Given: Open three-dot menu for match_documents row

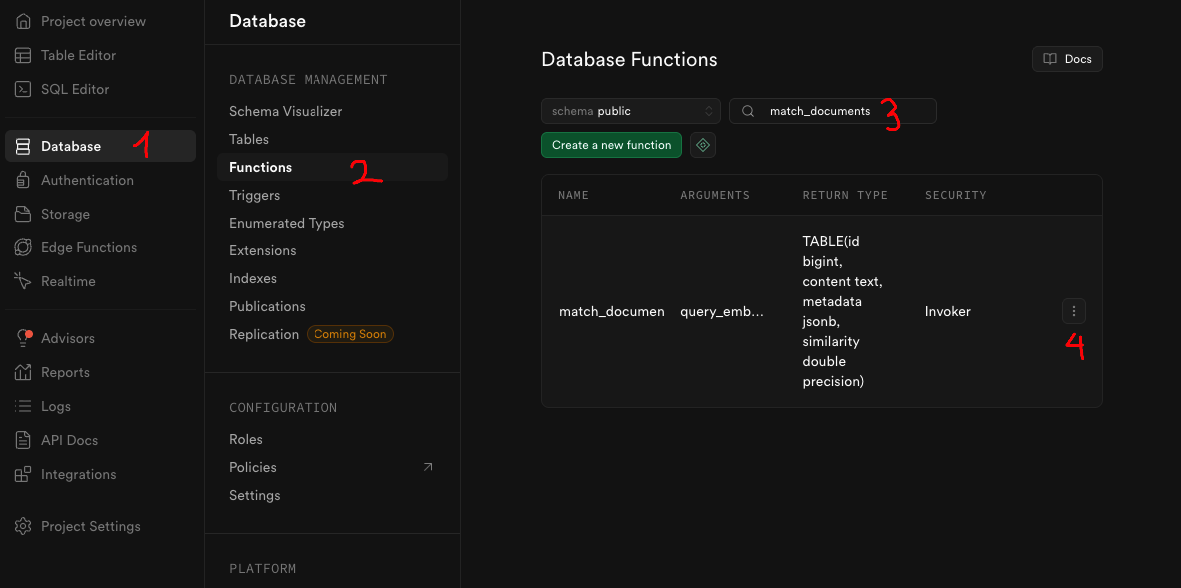Looking at the screenshot, I should click(1073, 311).
